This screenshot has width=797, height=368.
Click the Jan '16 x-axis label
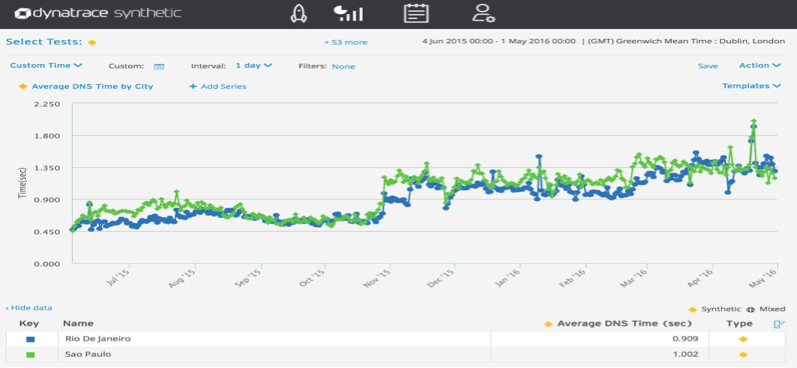[509, 280]
